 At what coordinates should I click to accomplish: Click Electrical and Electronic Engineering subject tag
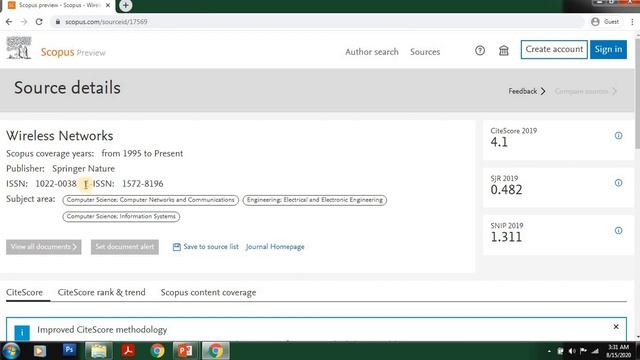(315, 200)
